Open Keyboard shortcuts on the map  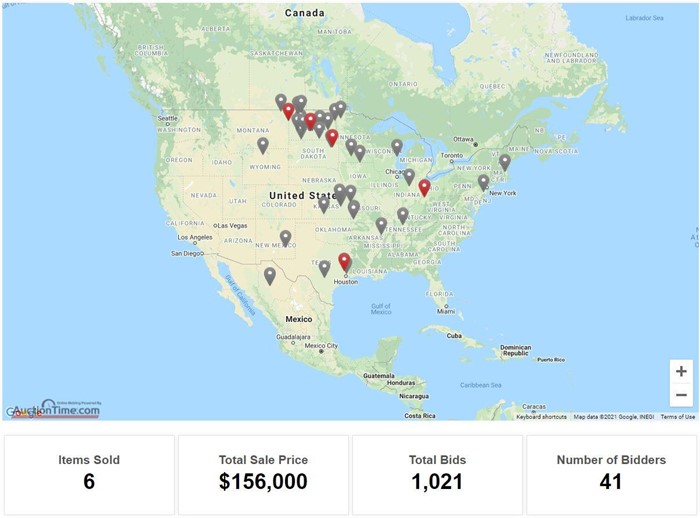pos(542,417)
